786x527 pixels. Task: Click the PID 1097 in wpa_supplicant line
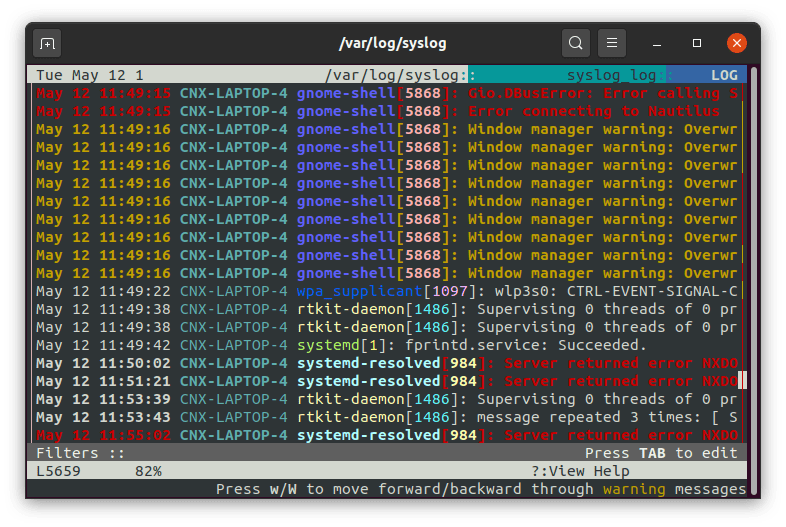[x=450, y=291]
